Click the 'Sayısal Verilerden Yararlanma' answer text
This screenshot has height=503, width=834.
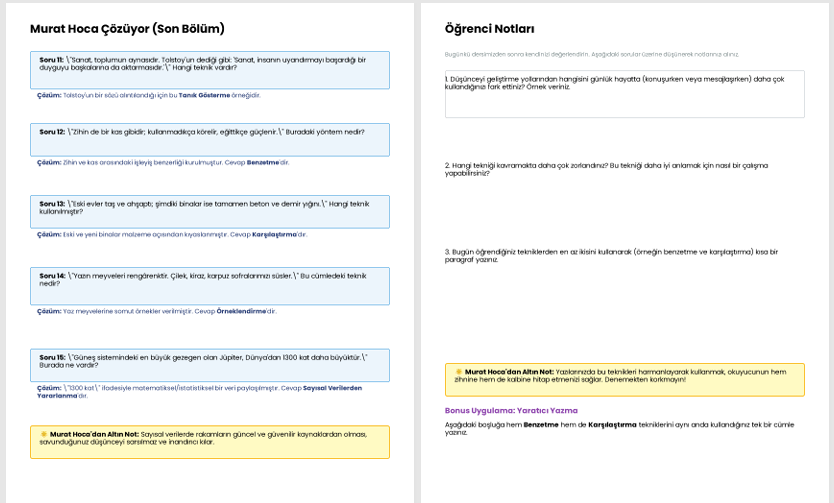coord(332,388)
